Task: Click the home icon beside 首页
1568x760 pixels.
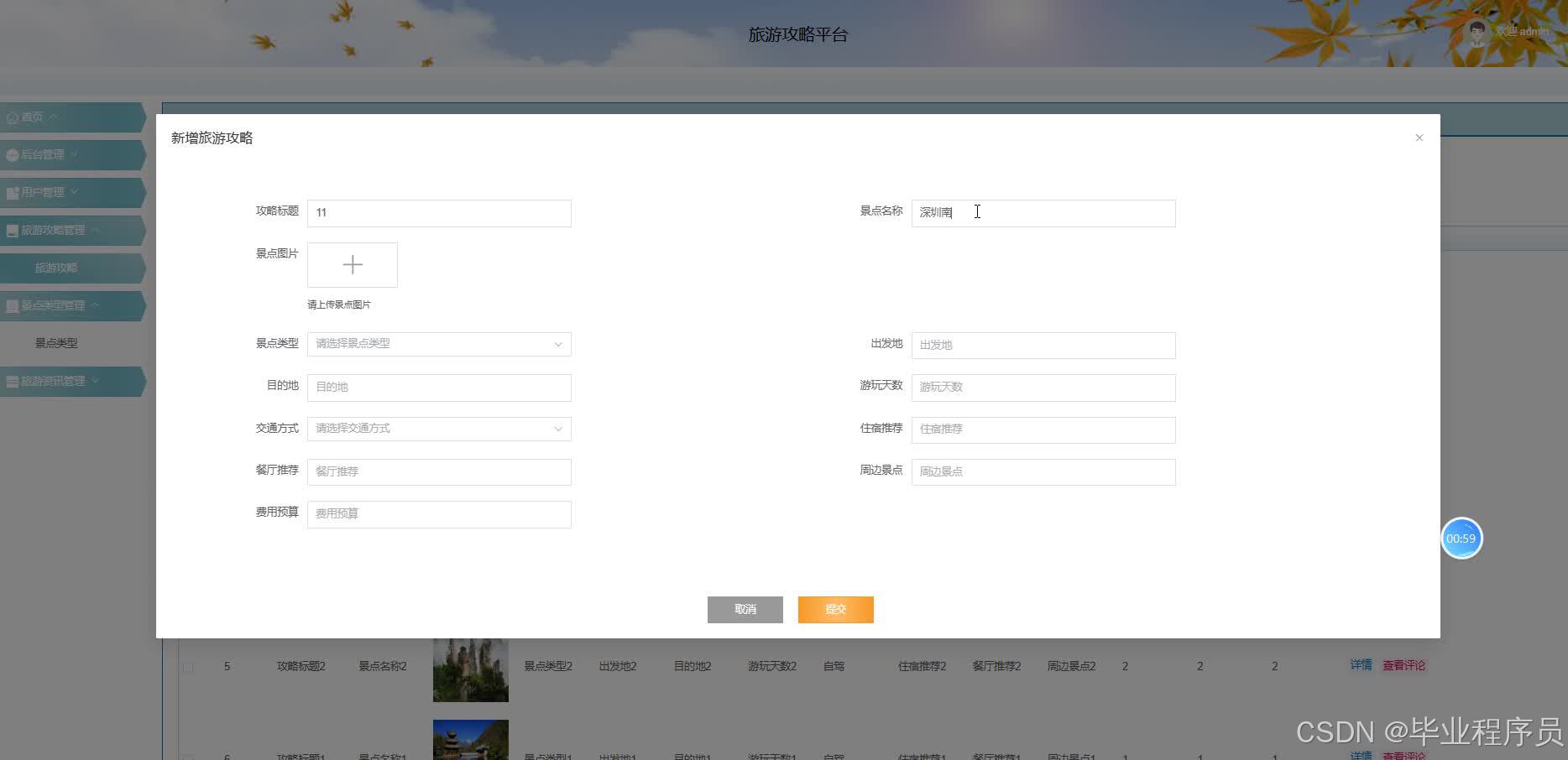Action: click(13, 117)
